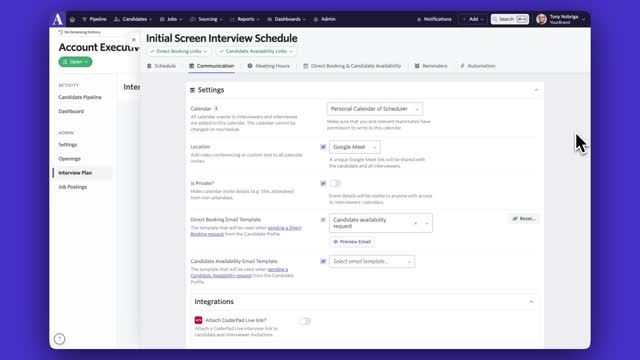This screenshot has height=360, width=640.
Task: Click the CoderPad integration icon
Action: pyautogui.click(x=198, y=320)
